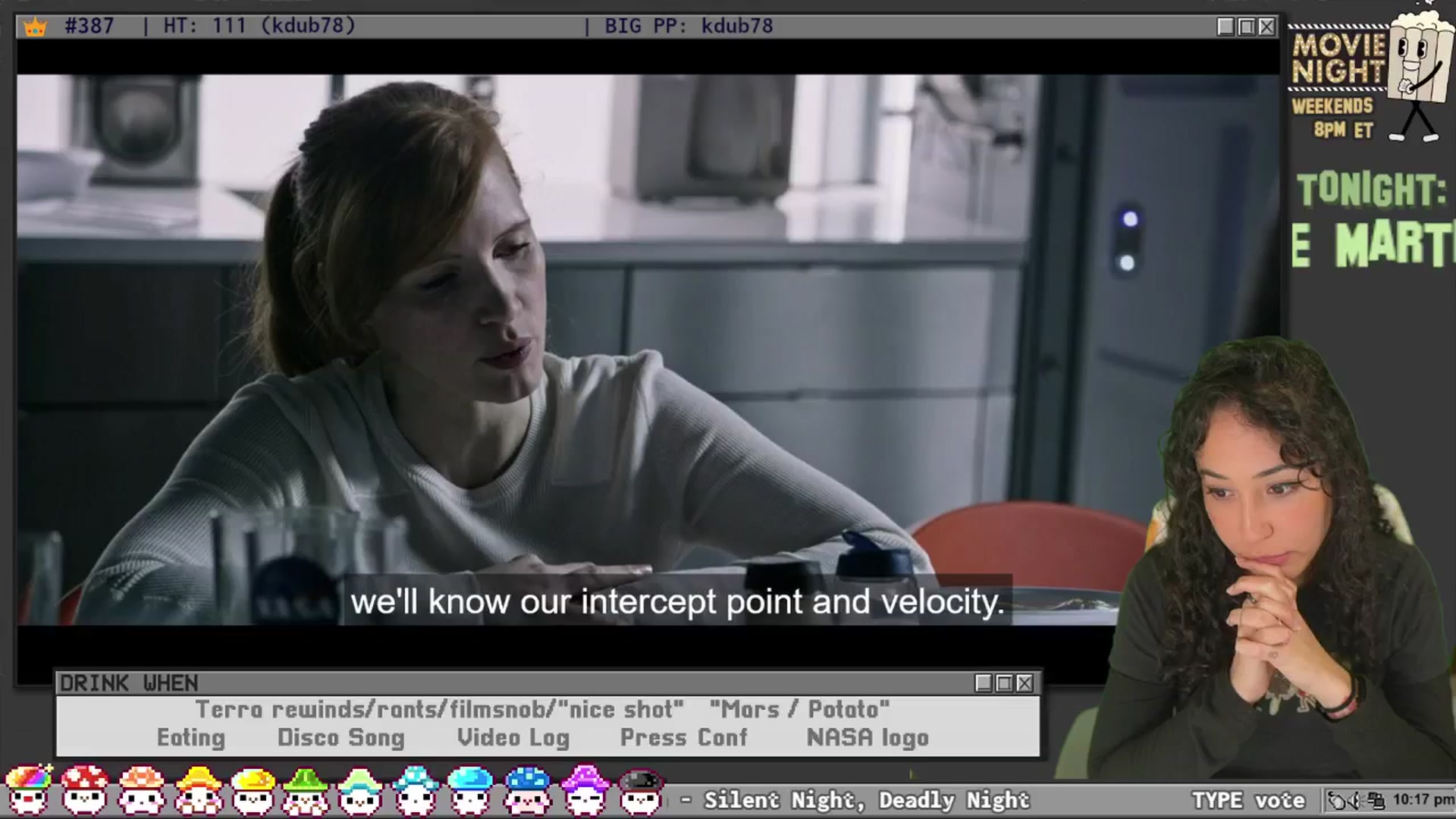
Task: Maximize the DRINK WHEN window
Action: (1004, 683)
